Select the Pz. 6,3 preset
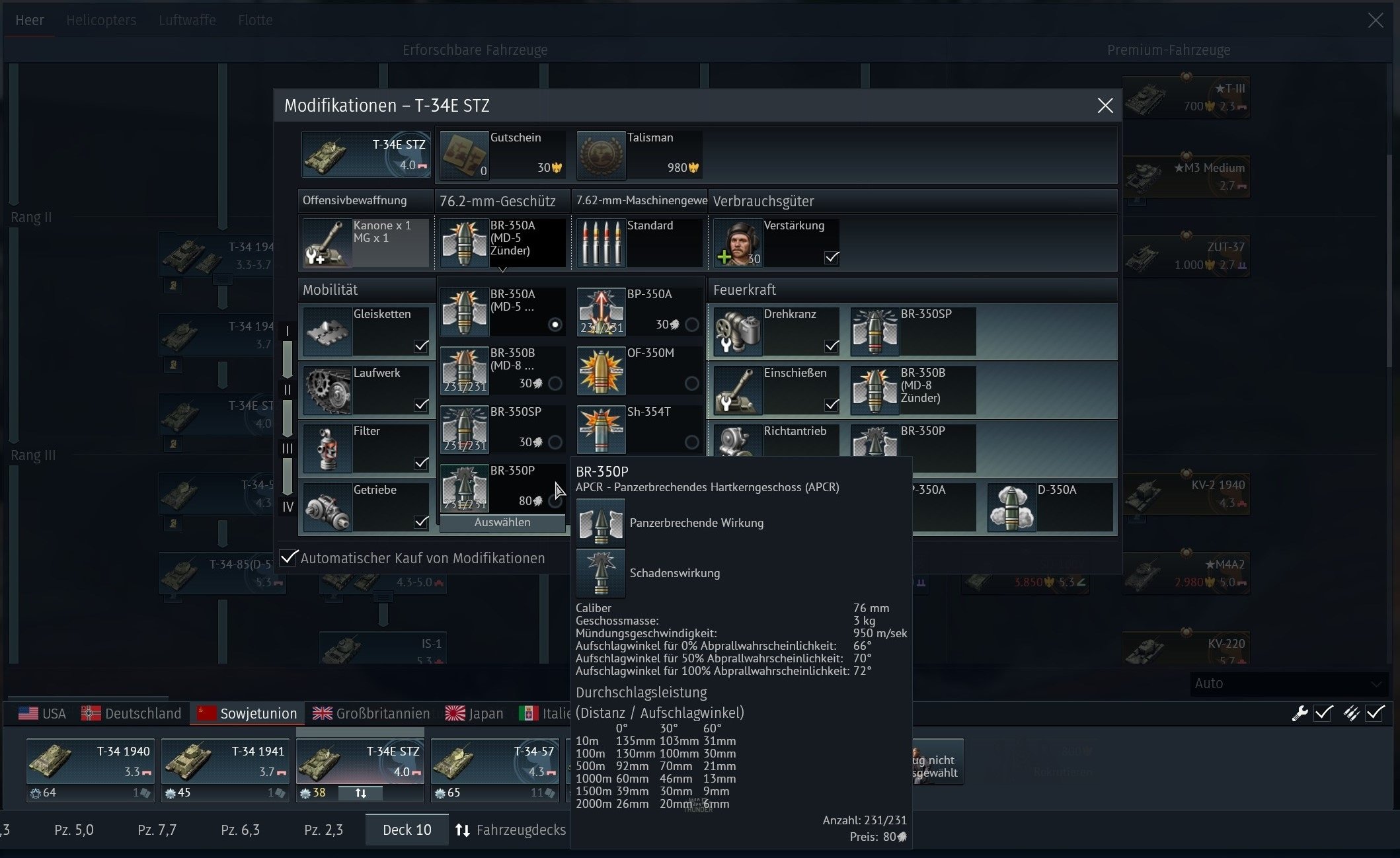This screenshot has width=1400, height=858. coord(240,830)
